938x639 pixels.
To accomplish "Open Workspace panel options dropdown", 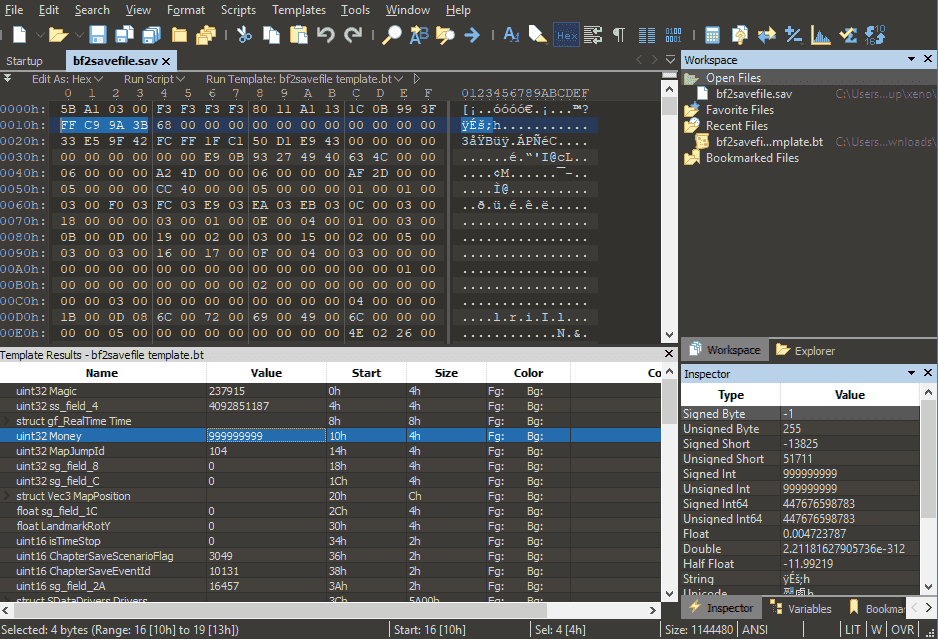I will click(911, 59).
